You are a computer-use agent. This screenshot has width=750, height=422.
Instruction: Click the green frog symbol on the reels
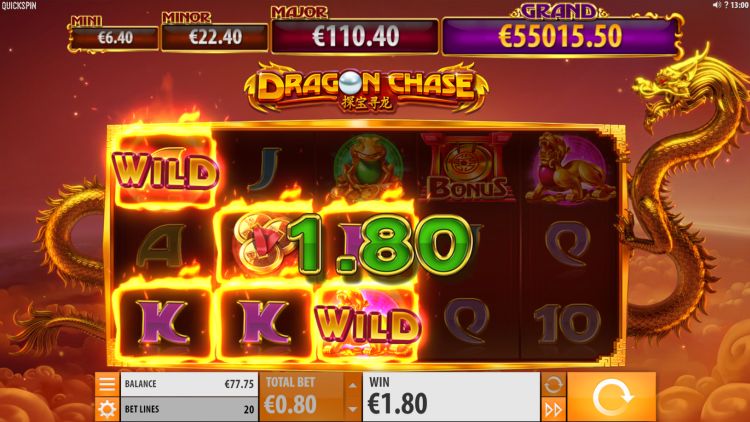click(367, 165)
